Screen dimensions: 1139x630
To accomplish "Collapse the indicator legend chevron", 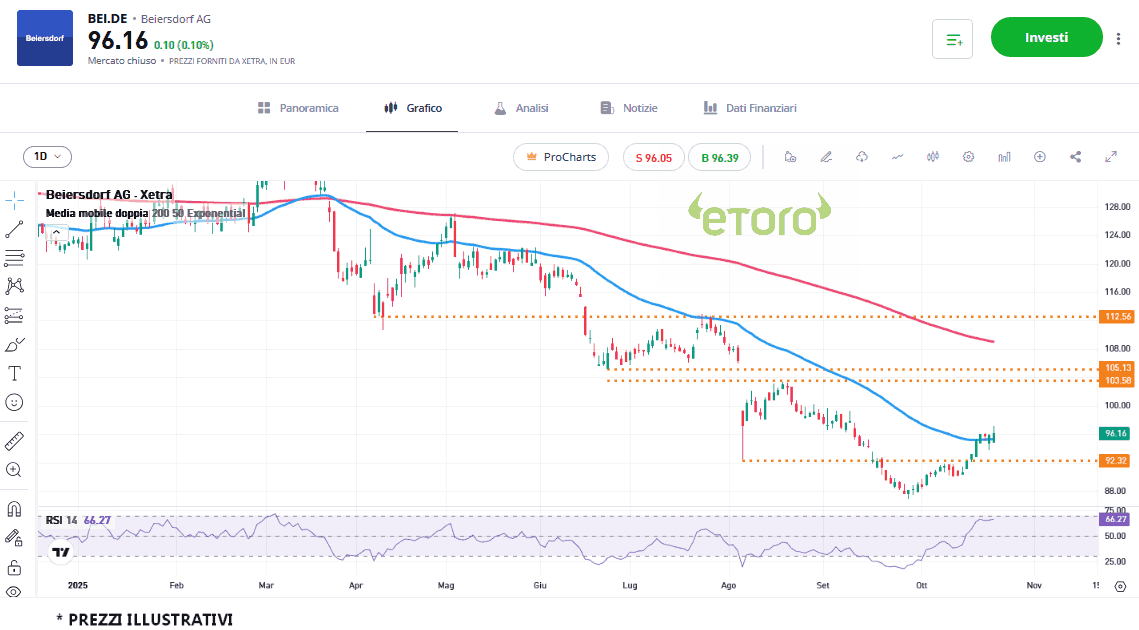I will [57, 232].
